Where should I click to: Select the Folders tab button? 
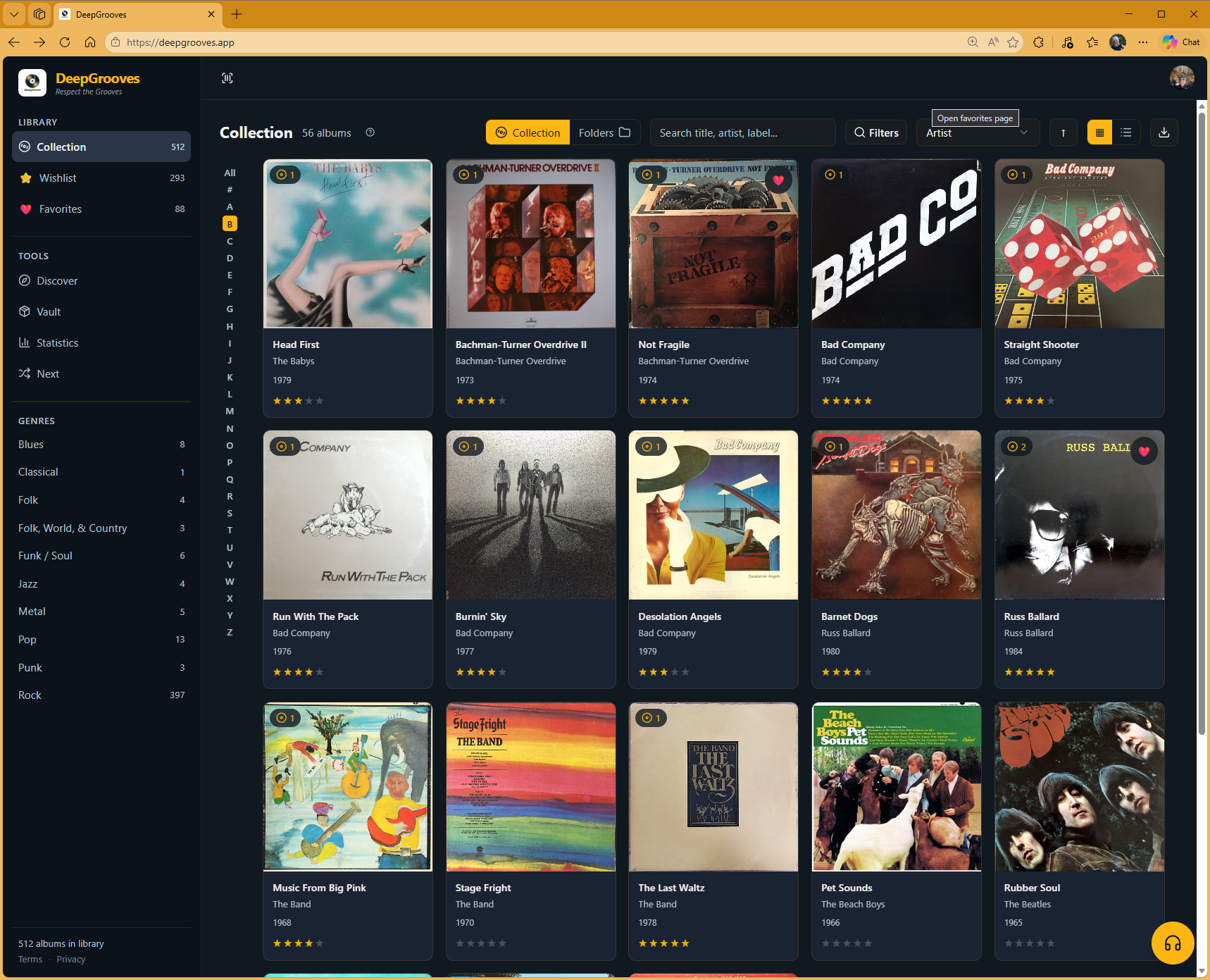tap(604, 132)
